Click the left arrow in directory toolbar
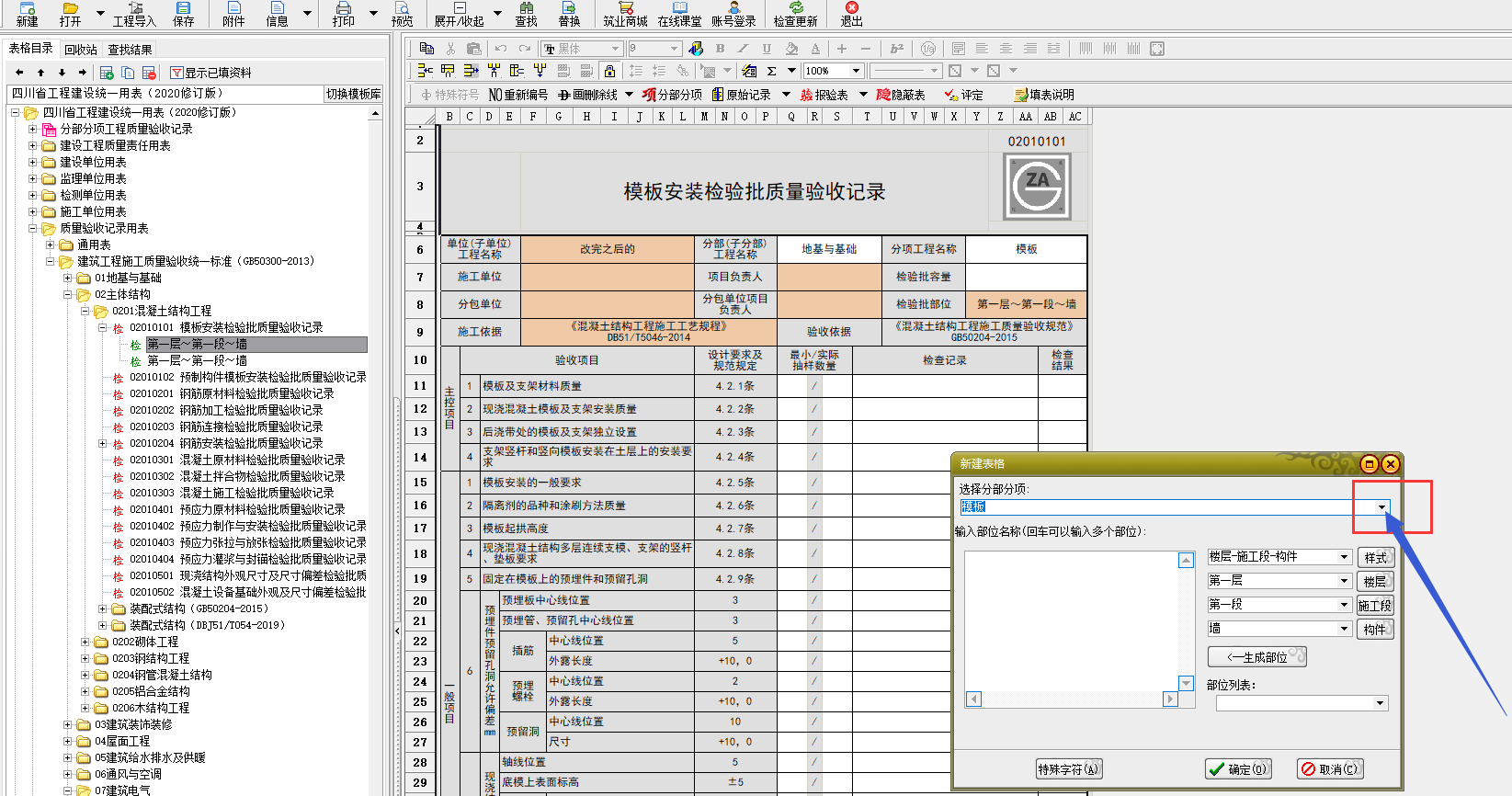 click(19, 73)
